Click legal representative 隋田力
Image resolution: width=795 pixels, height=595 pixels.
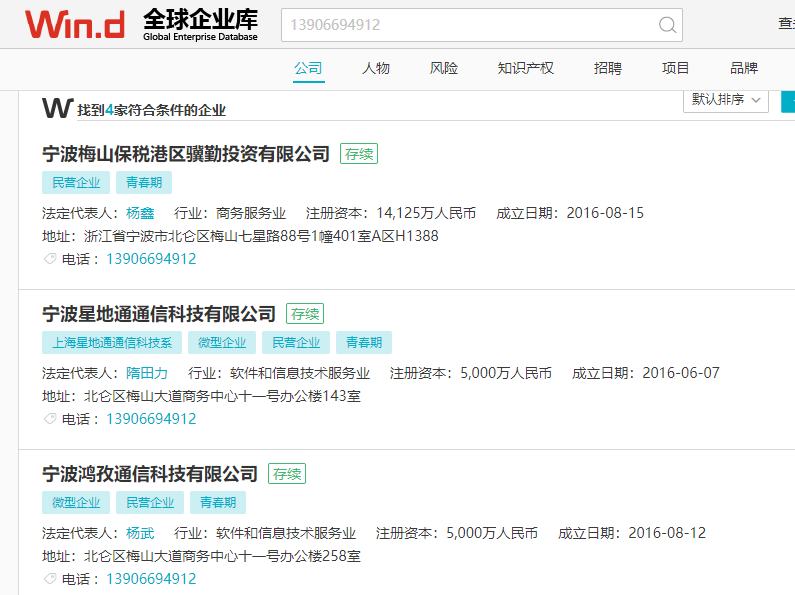click(x=147, y=373)
